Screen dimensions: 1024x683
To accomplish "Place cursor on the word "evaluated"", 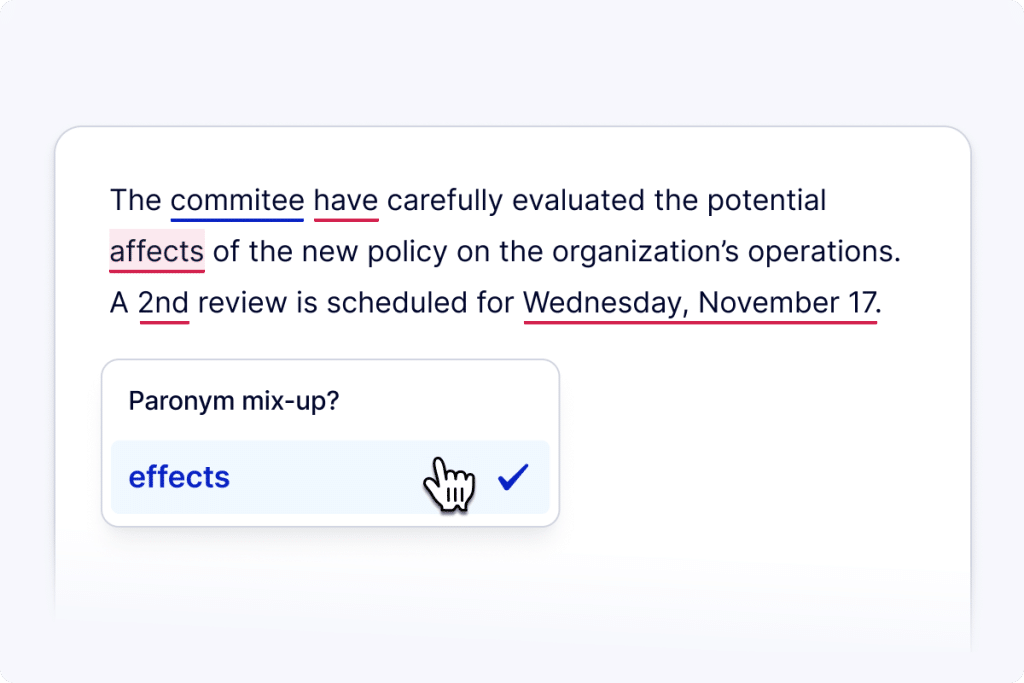I will tap(579, 200).
